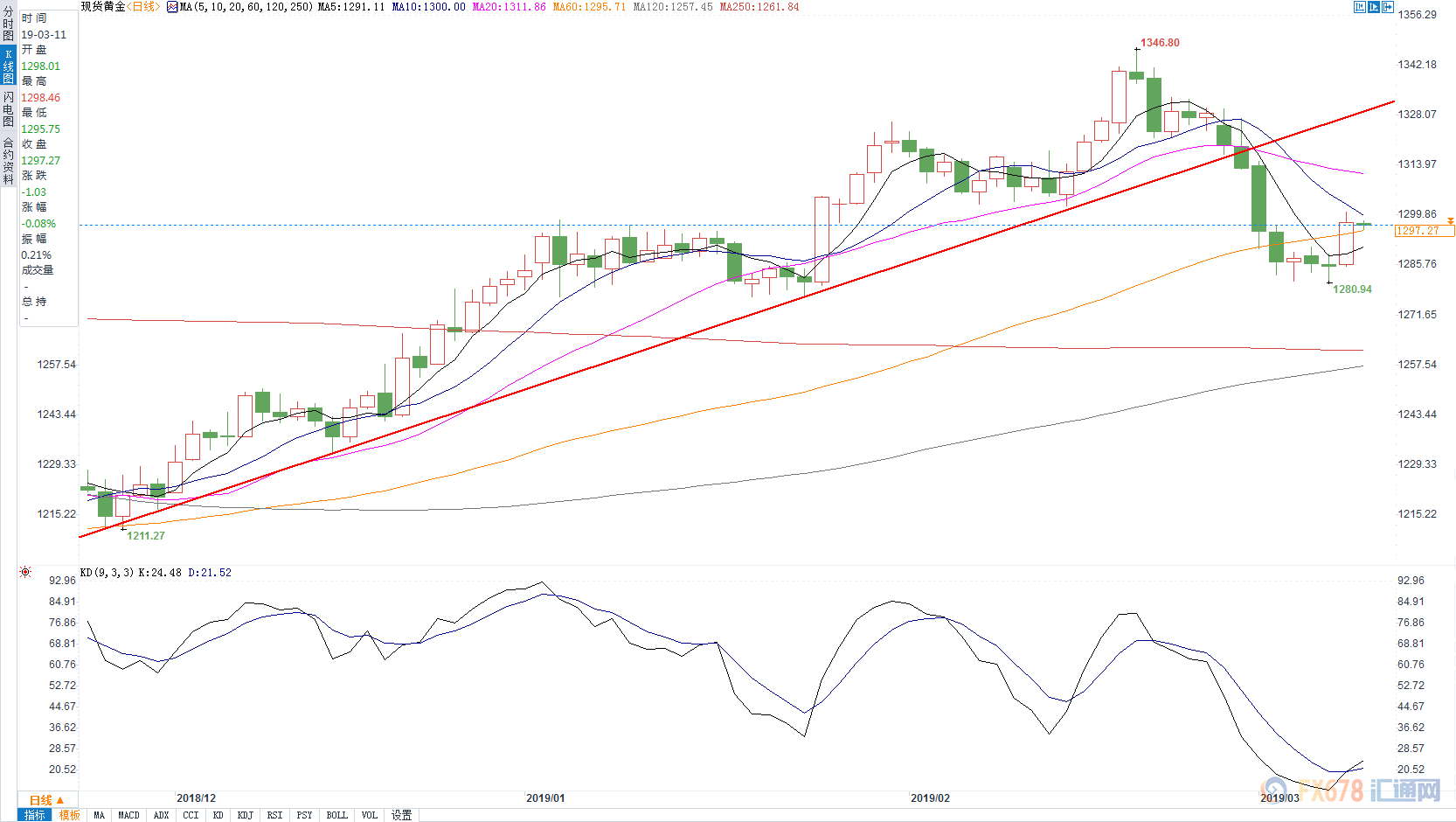Screen dimensions: 1456x822
Task: Click the 成交量 volume label
Action: coord(38,270)
